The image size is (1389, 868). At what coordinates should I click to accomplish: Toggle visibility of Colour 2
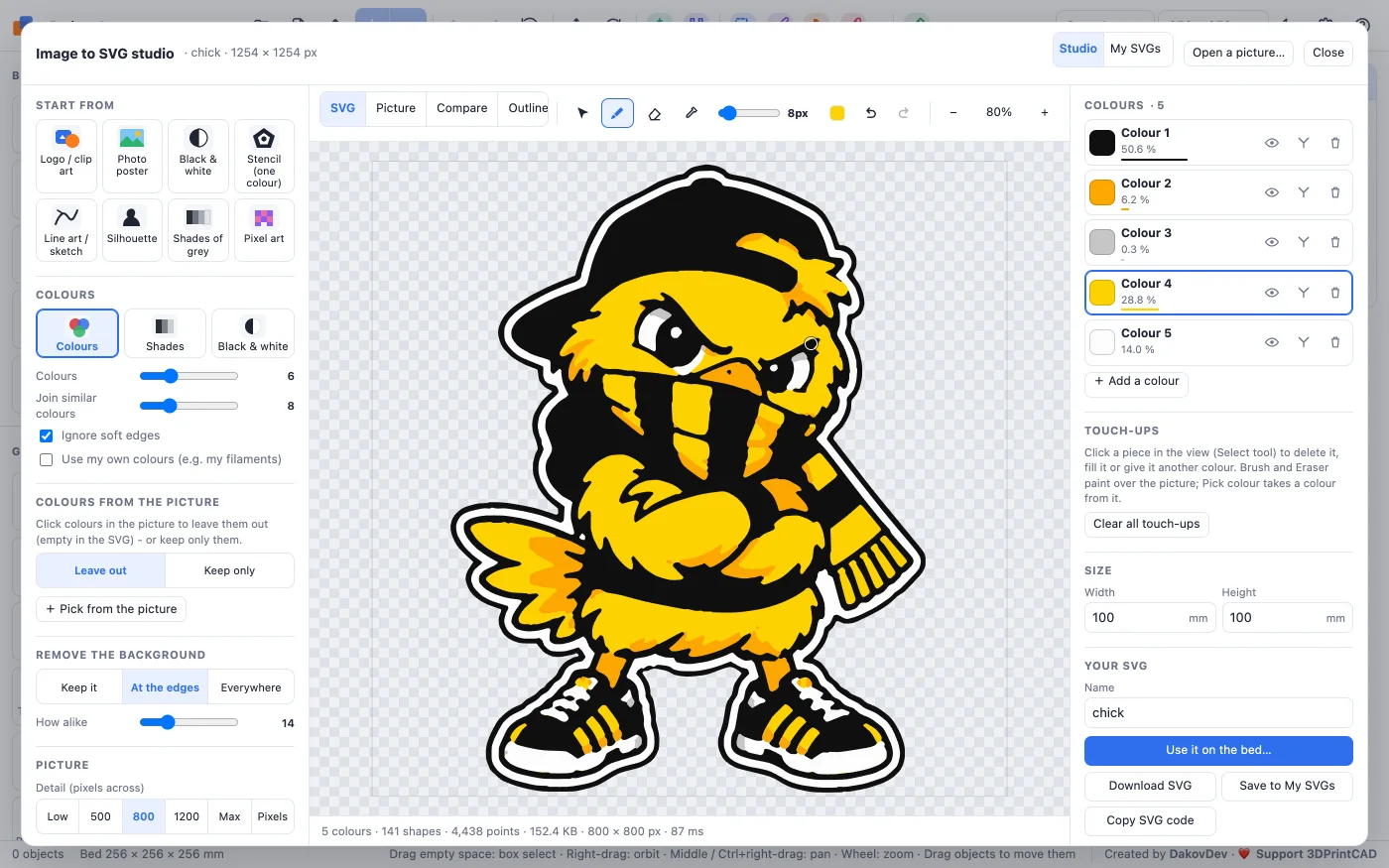[x=1272, y=192]
